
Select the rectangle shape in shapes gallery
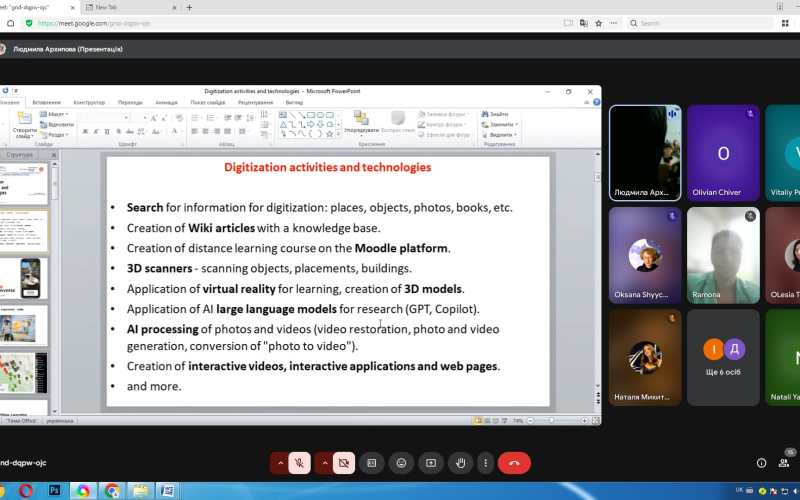311,115
